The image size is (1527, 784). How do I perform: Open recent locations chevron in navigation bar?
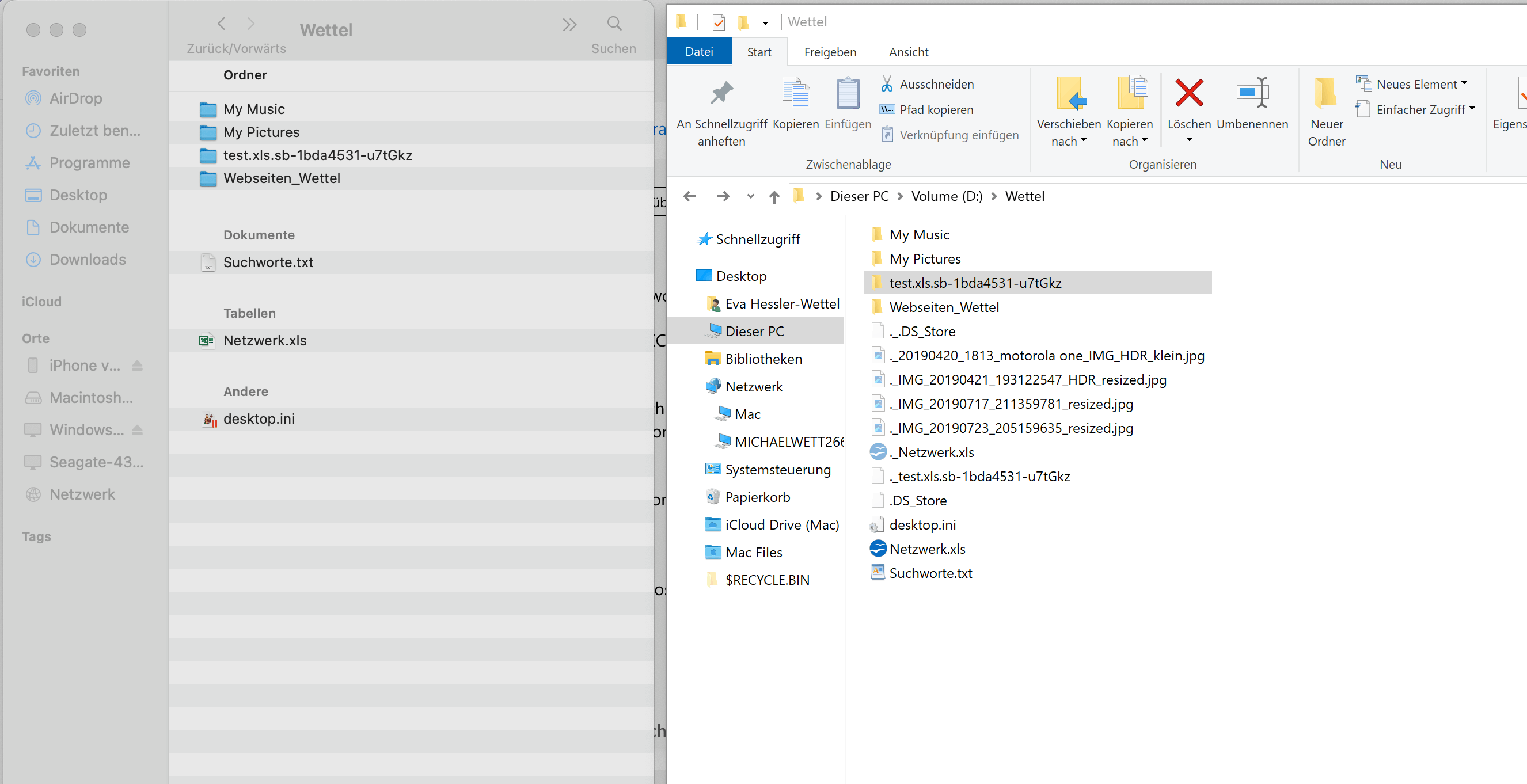pos(750,197)
